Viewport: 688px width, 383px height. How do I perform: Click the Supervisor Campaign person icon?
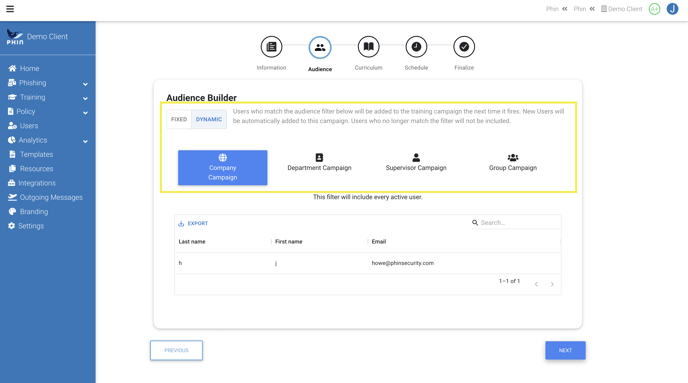coord(416,157)
